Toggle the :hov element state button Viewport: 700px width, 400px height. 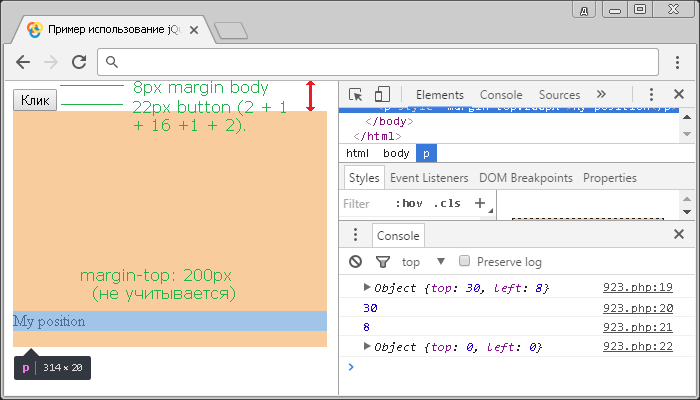pyautogui.click(x=409, y=204)
